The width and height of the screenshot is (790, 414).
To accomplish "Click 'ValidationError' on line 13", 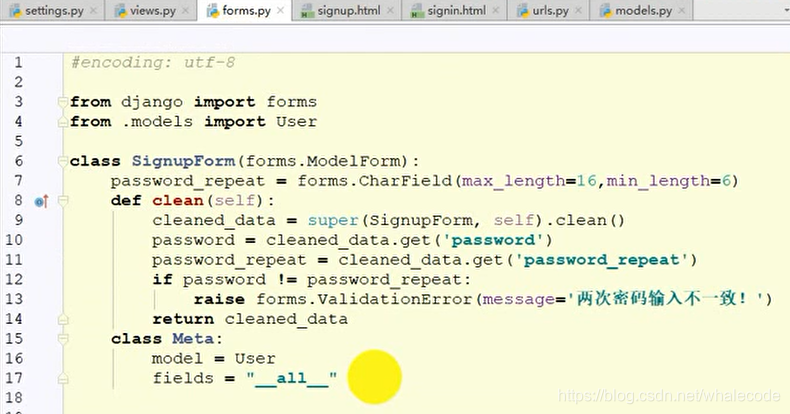I will [x=394, y=299].
